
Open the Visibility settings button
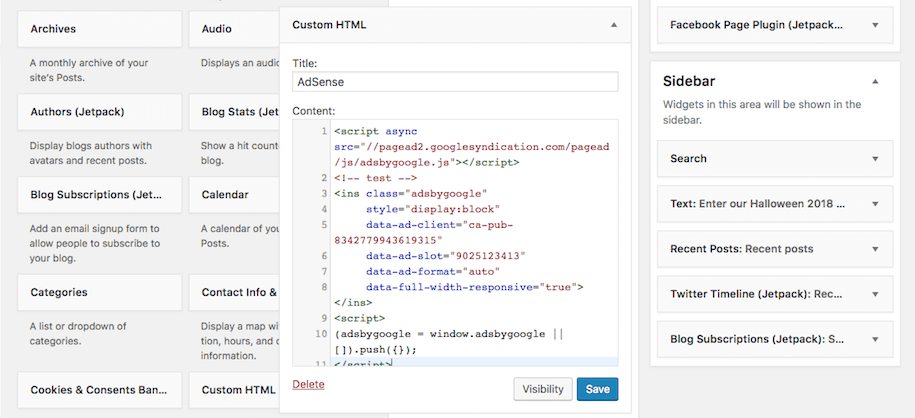click(x=543, y=389)
